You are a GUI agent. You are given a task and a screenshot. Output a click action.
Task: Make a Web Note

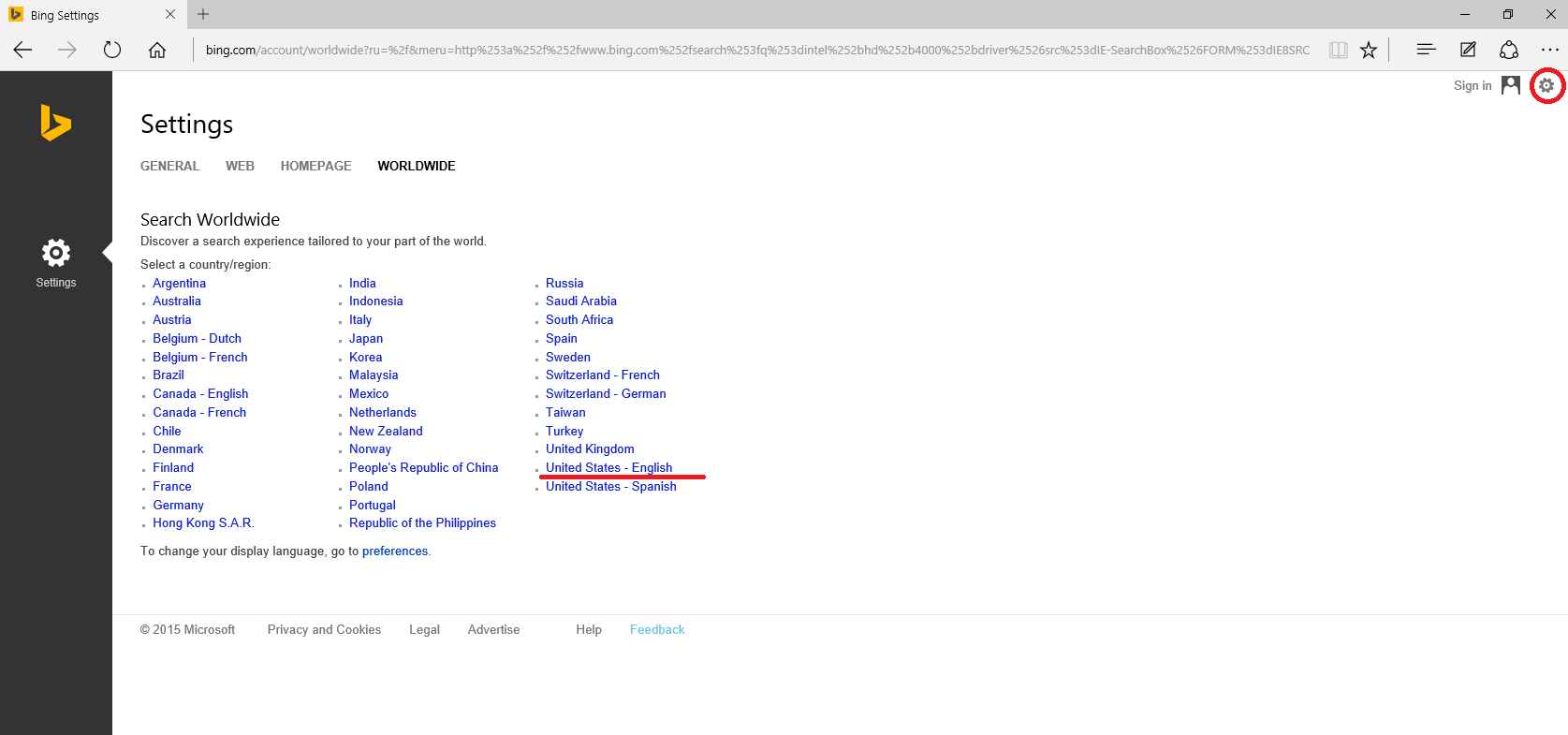1468,50
